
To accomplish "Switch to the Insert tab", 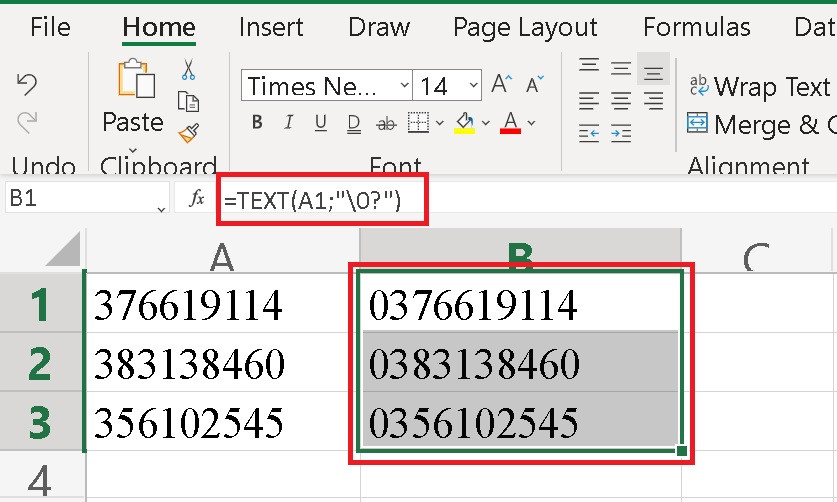I will tap(270, 27).
